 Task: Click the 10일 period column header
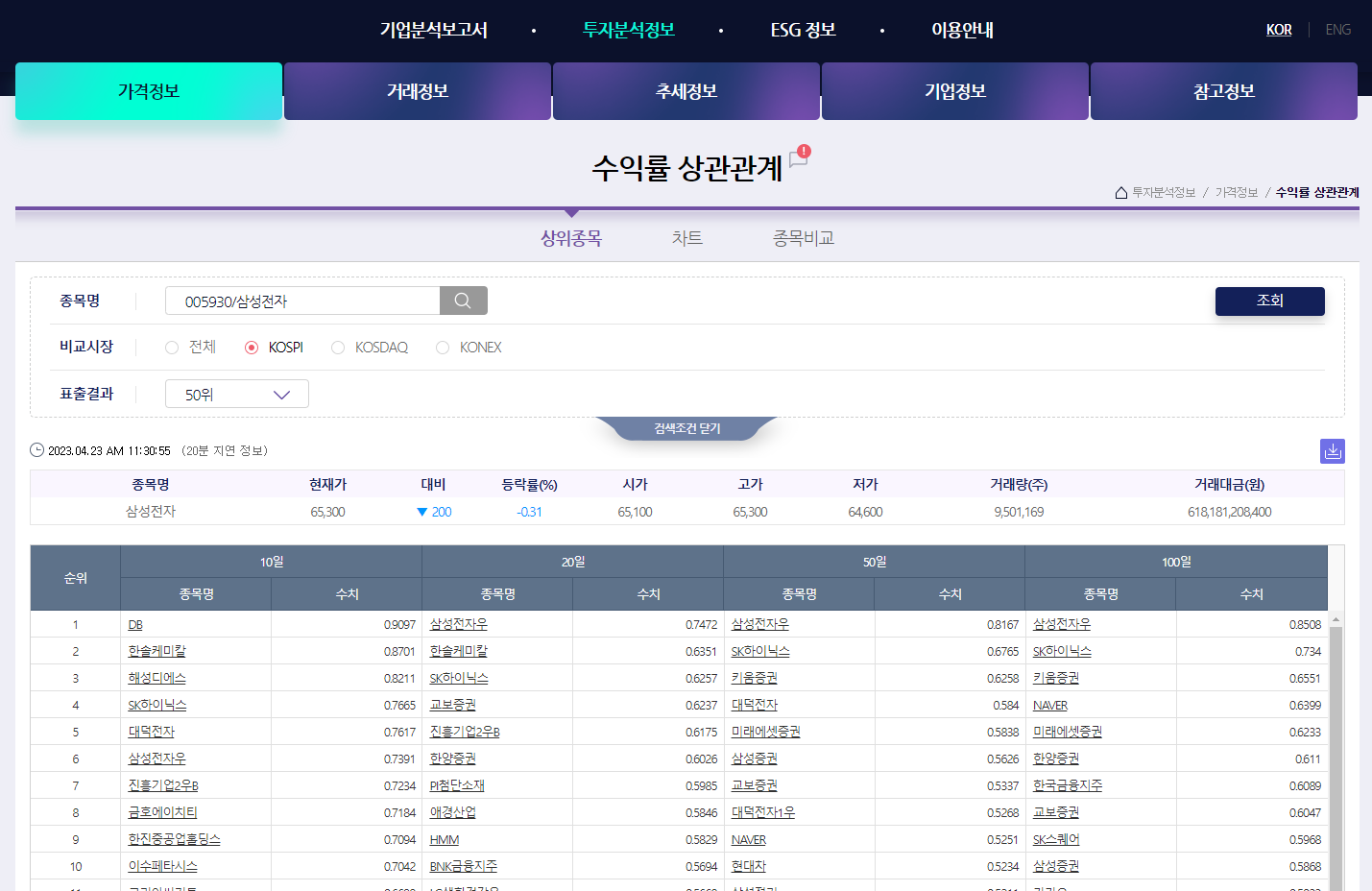click(272, 562)
